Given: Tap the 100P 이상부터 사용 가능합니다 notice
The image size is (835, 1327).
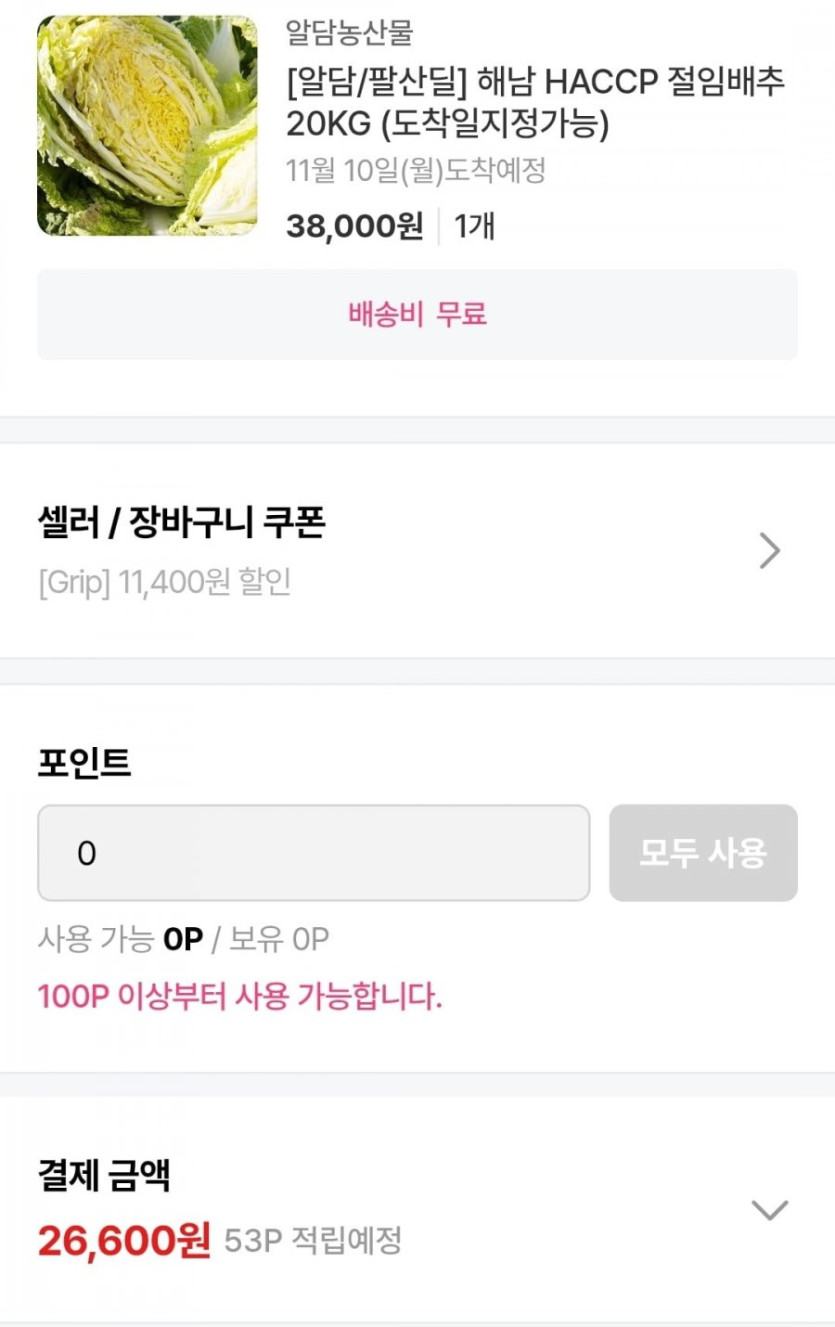Looking at the screenshot, I should click(x=239, y=996).
